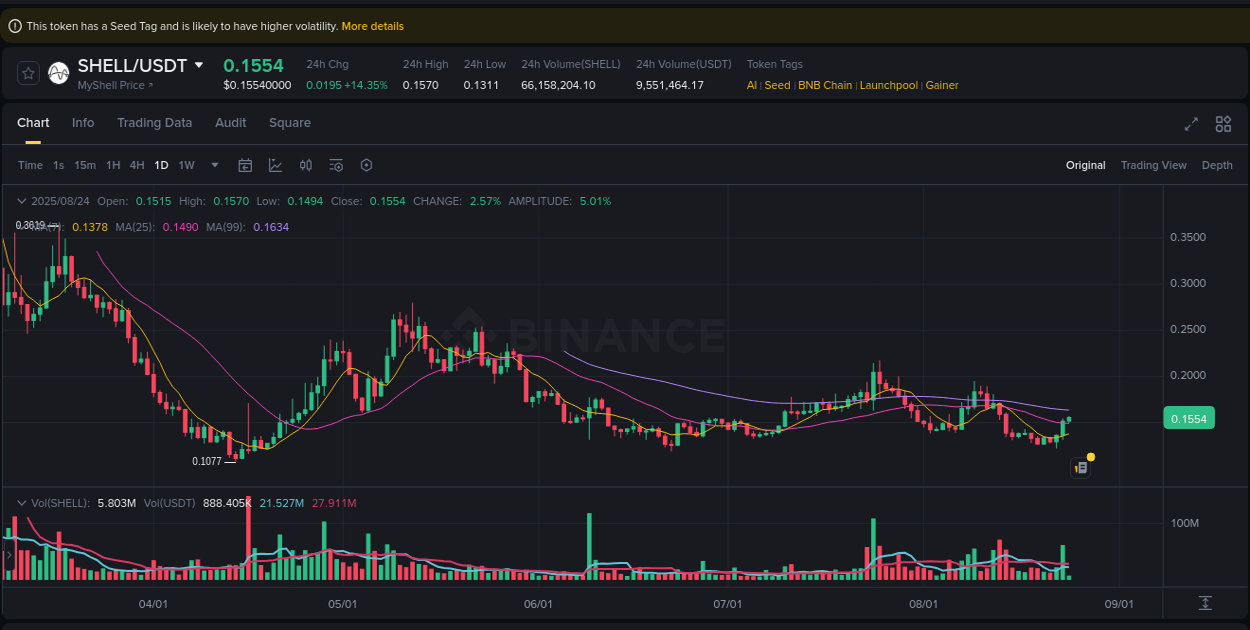The height and width of the screenshot is (630, 1250).
Task: Switch to the Trading Data tab
Action: click(155, 122)
